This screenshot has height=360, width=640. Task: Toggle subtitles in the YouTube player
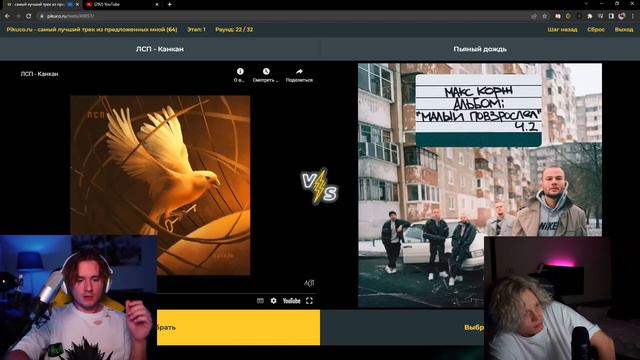pos(260,301)
